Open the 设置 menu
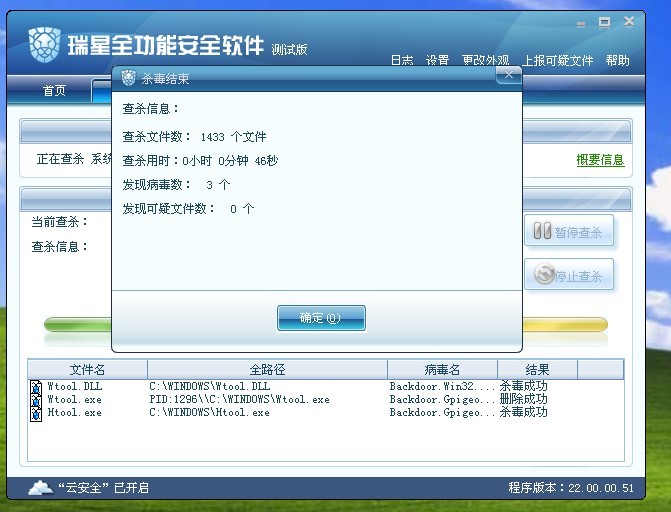 click(437, 60)
